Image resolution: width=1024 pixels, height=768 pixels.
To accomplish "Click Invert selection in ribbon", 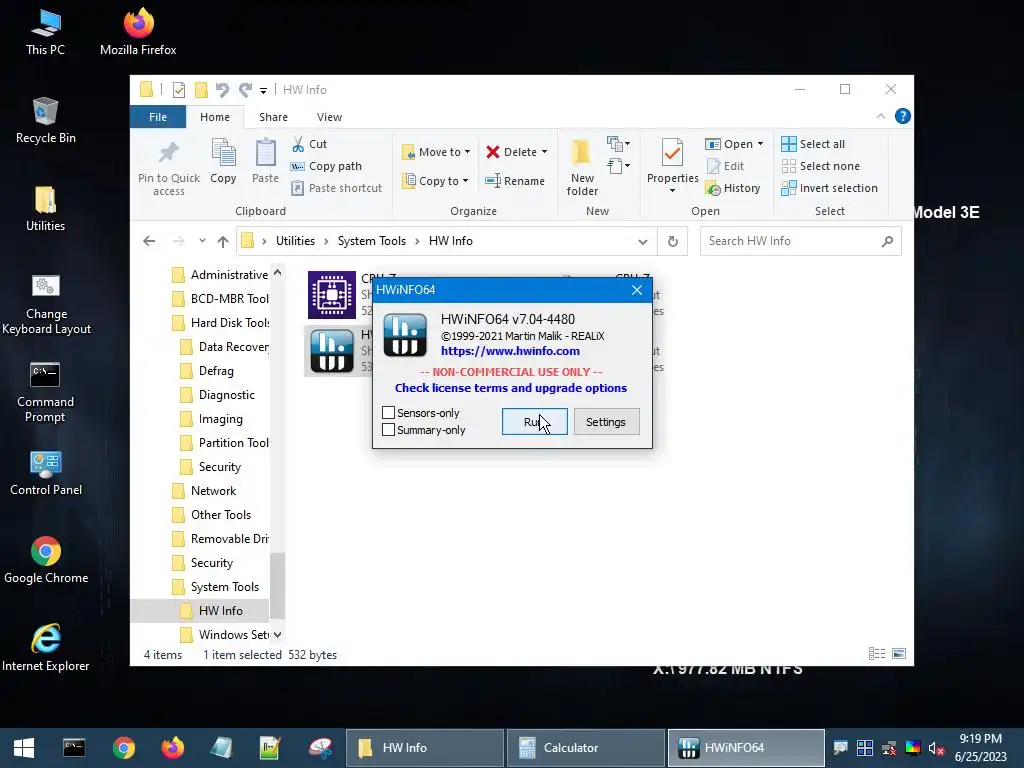I will click(829, 188).
